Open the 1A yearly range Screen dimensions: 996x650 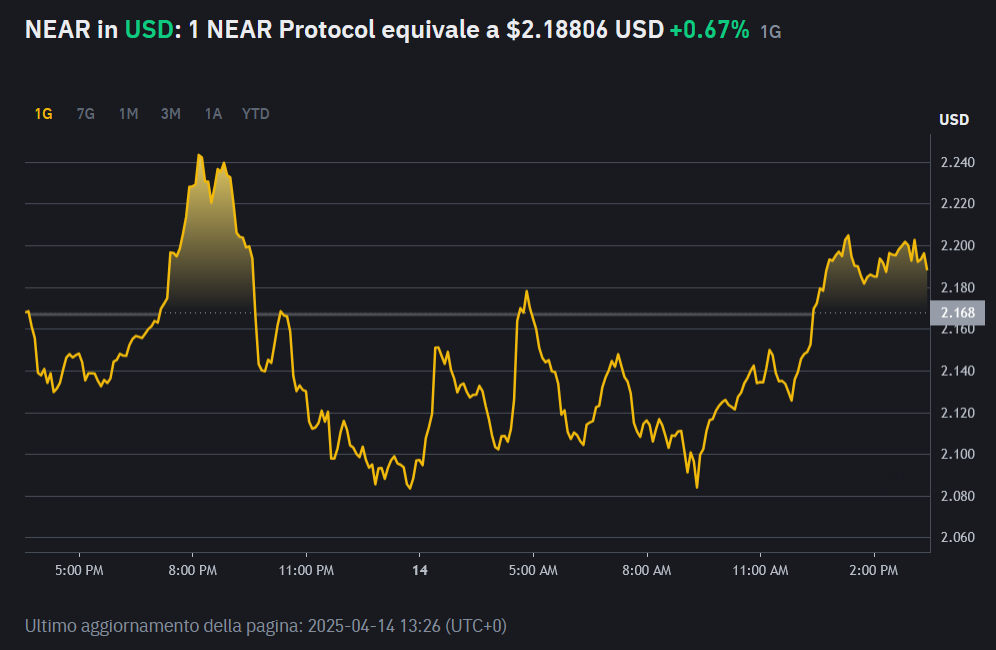[x=213, y=114]
